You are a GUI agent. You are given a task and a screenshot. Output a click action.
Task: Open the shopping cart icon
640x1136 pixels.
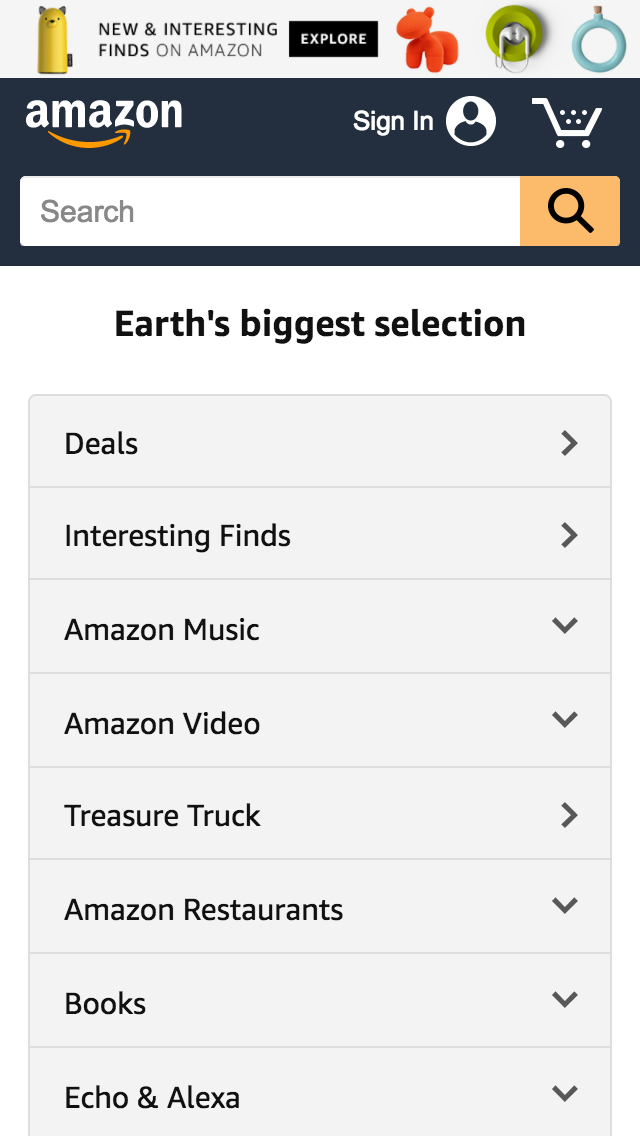point(566,123)
